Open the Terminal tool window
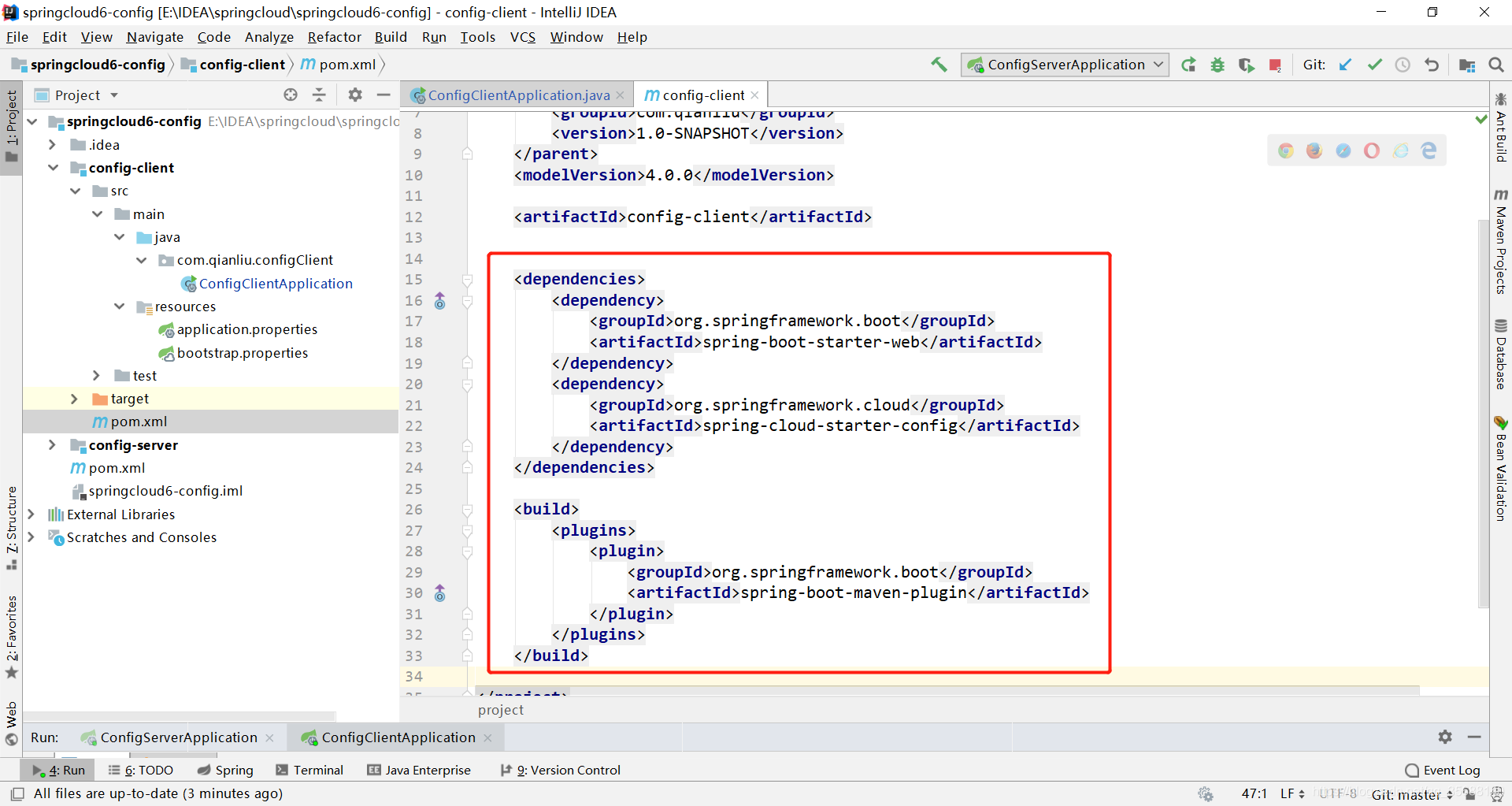 (x=309, y=770)
